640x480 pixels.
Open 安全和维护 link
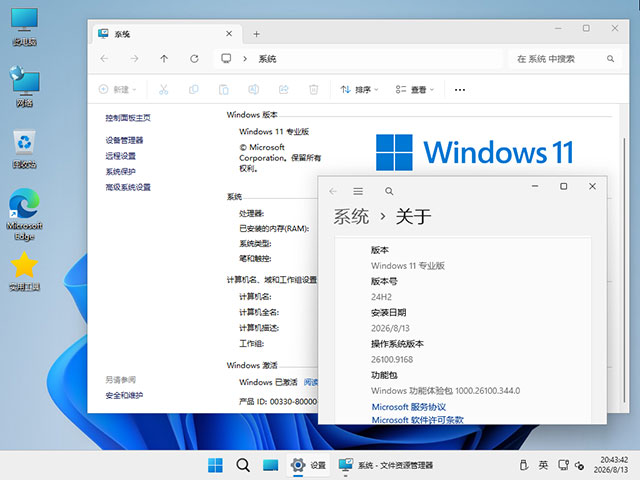(124, 396)
